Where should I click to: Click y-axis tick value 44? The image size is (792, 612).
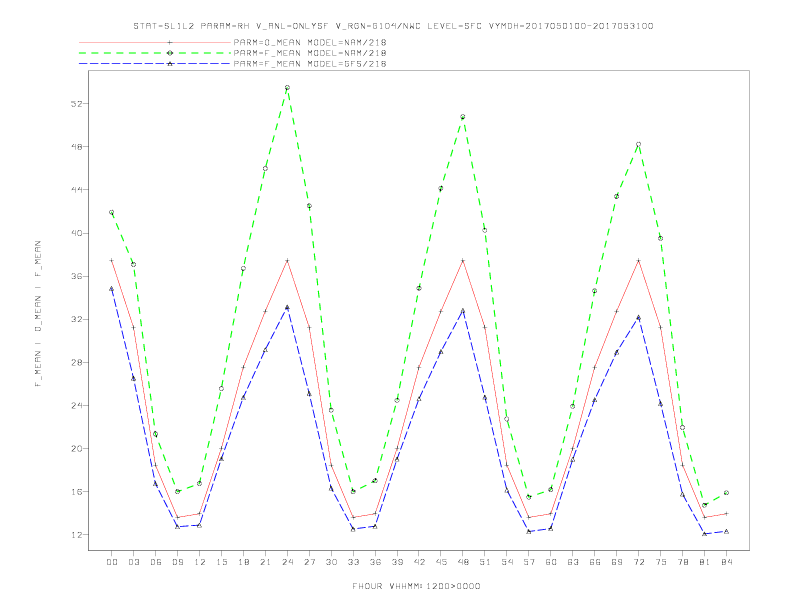77,190
